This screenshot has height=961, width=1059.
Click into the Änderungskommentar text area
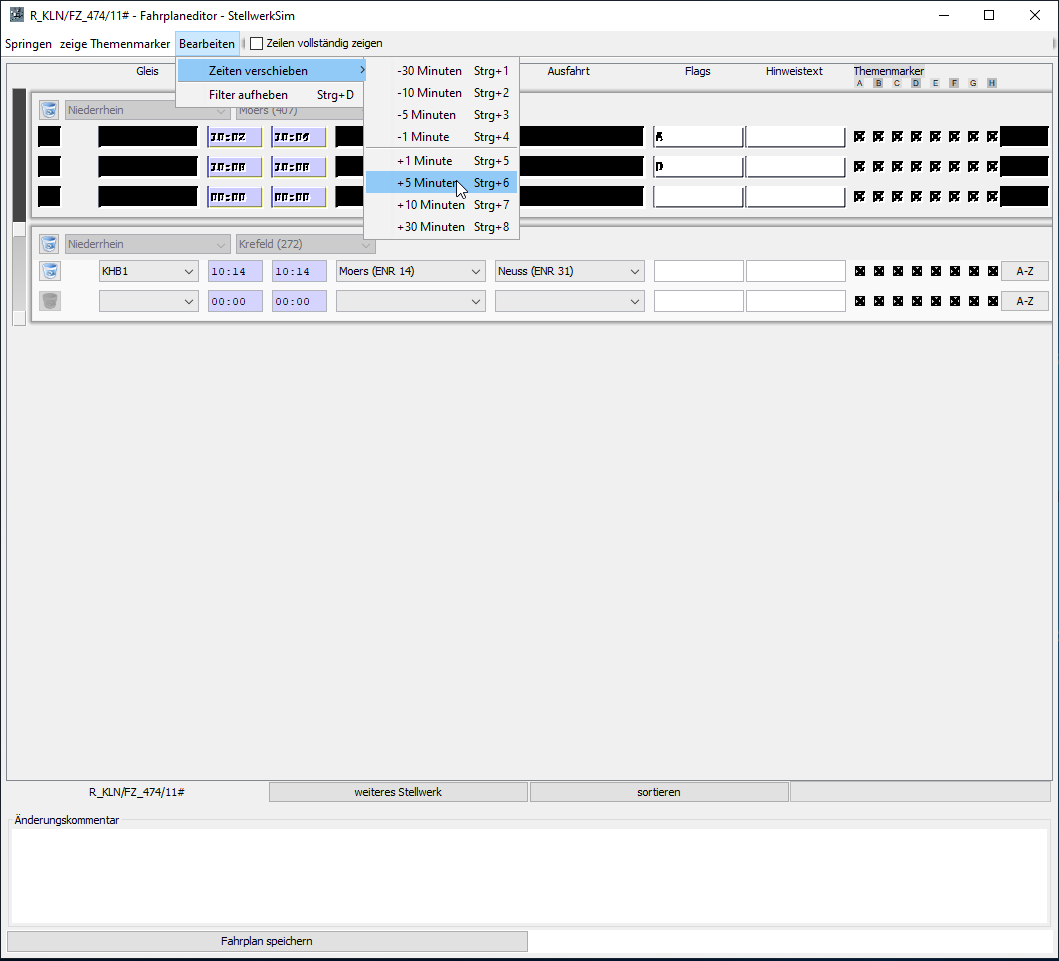point(529,875)
